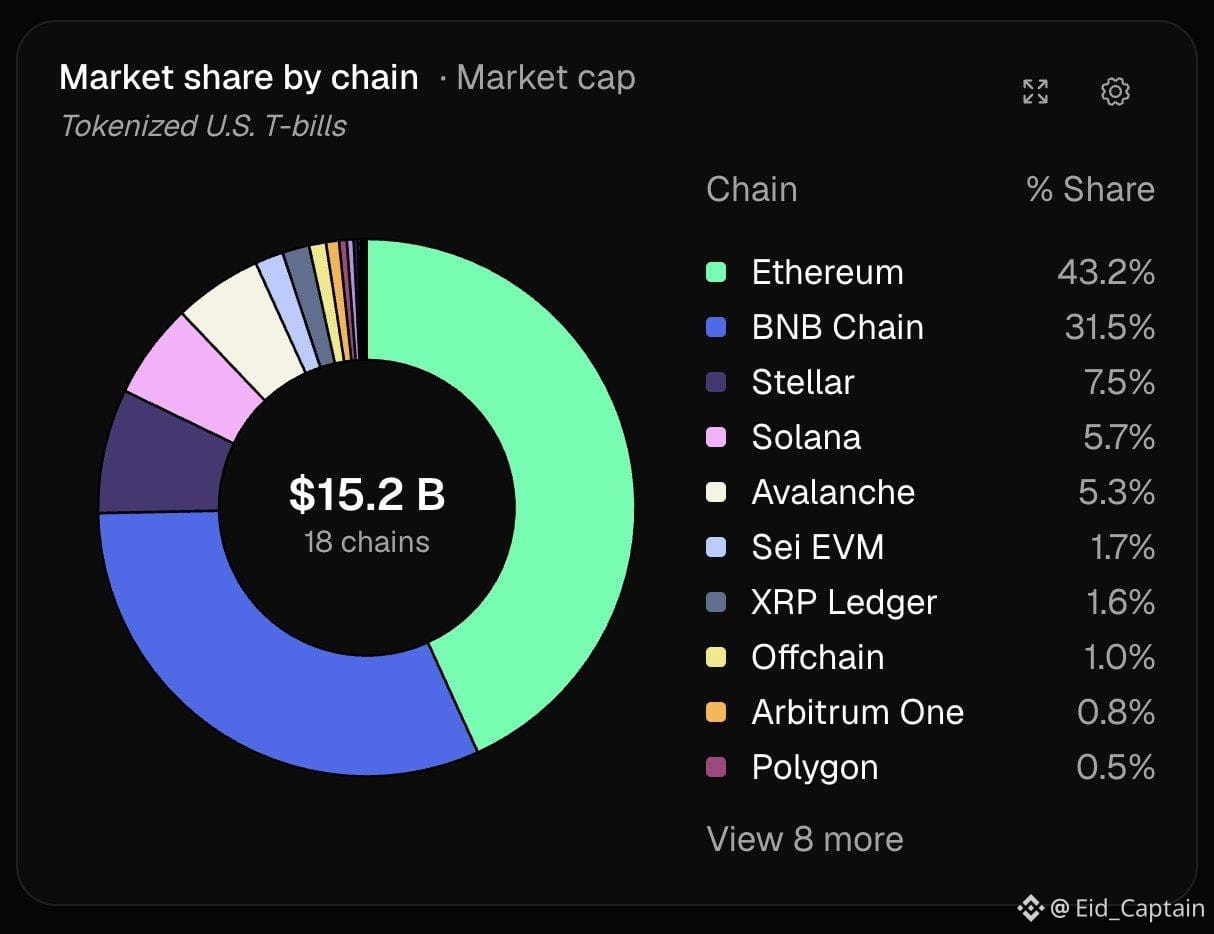Open the Market cap metric selector
The height and width of the screenshot is (934, 1214).
pos(545,78)
